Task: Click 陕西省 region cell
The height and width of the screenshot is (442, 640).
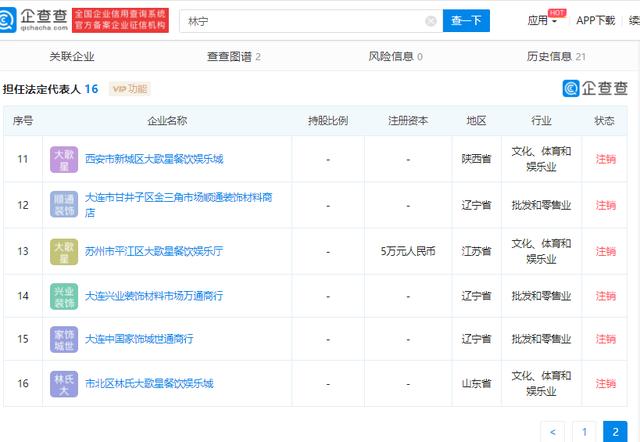Action: (476, 159)
